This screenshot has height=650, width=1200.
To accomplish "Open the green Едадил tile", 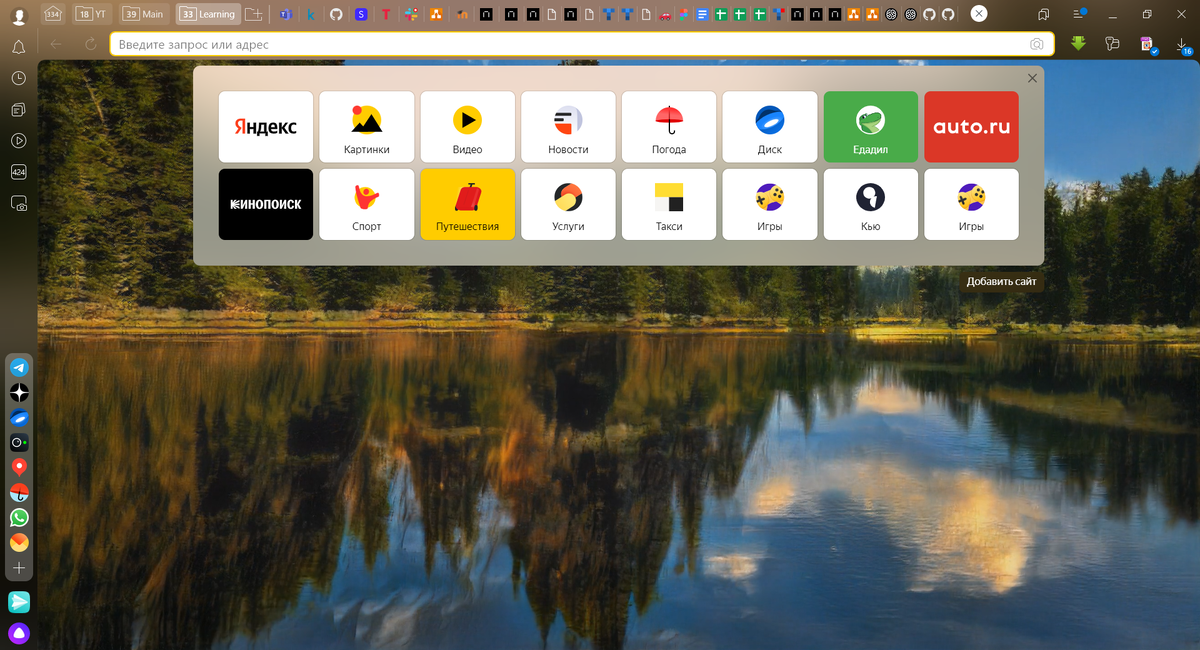I will pyautogui.click(x=871, y=127).
